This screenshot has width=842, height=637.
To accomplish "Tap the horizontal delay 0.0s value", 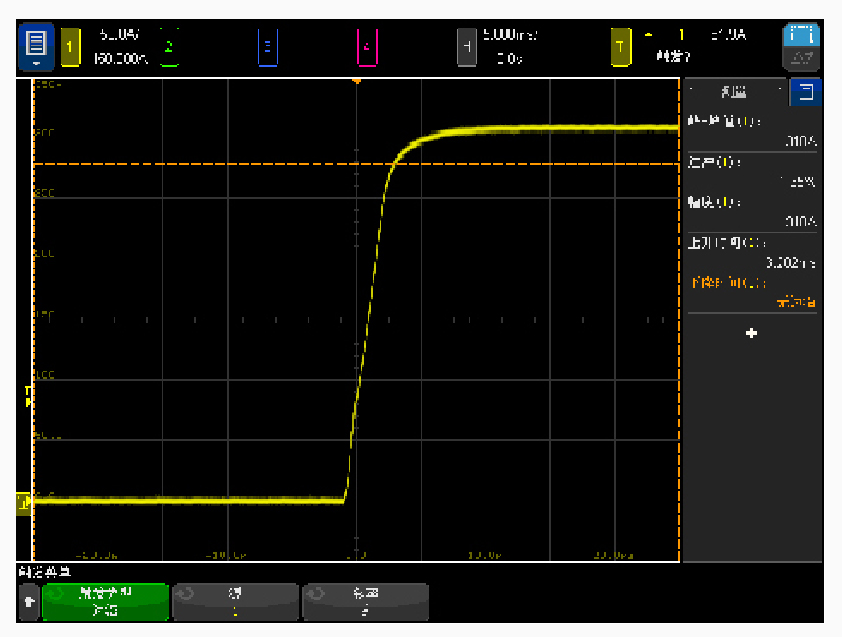I will [x=510, y=58].
